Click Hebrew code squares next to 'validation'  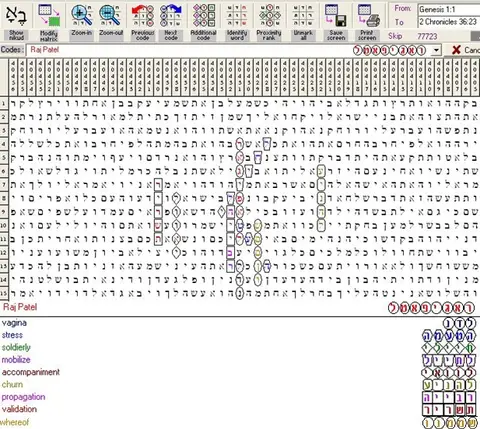click(449, 410)
